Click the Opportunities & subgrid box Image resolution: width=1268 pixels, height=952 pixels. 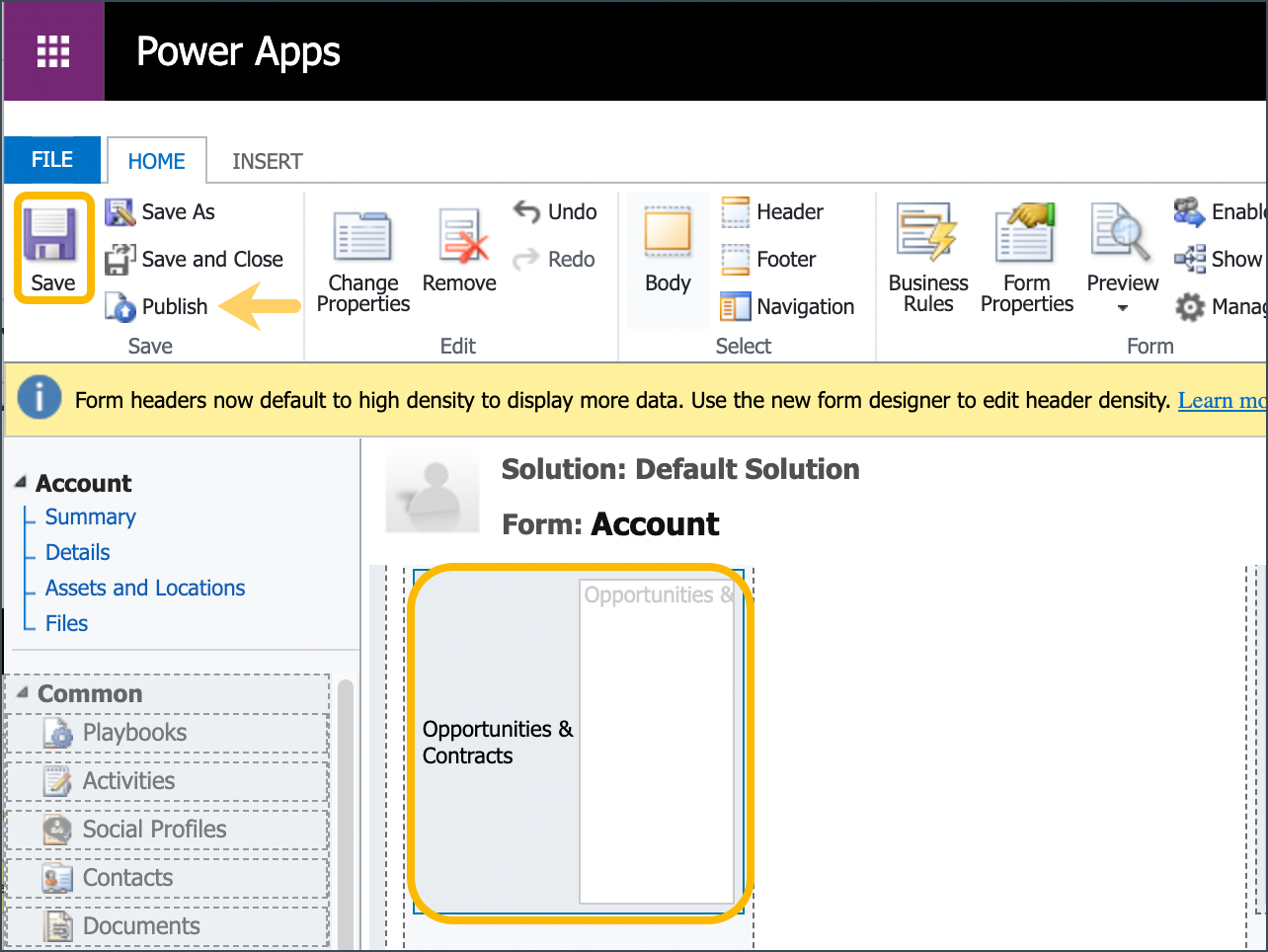657,741
